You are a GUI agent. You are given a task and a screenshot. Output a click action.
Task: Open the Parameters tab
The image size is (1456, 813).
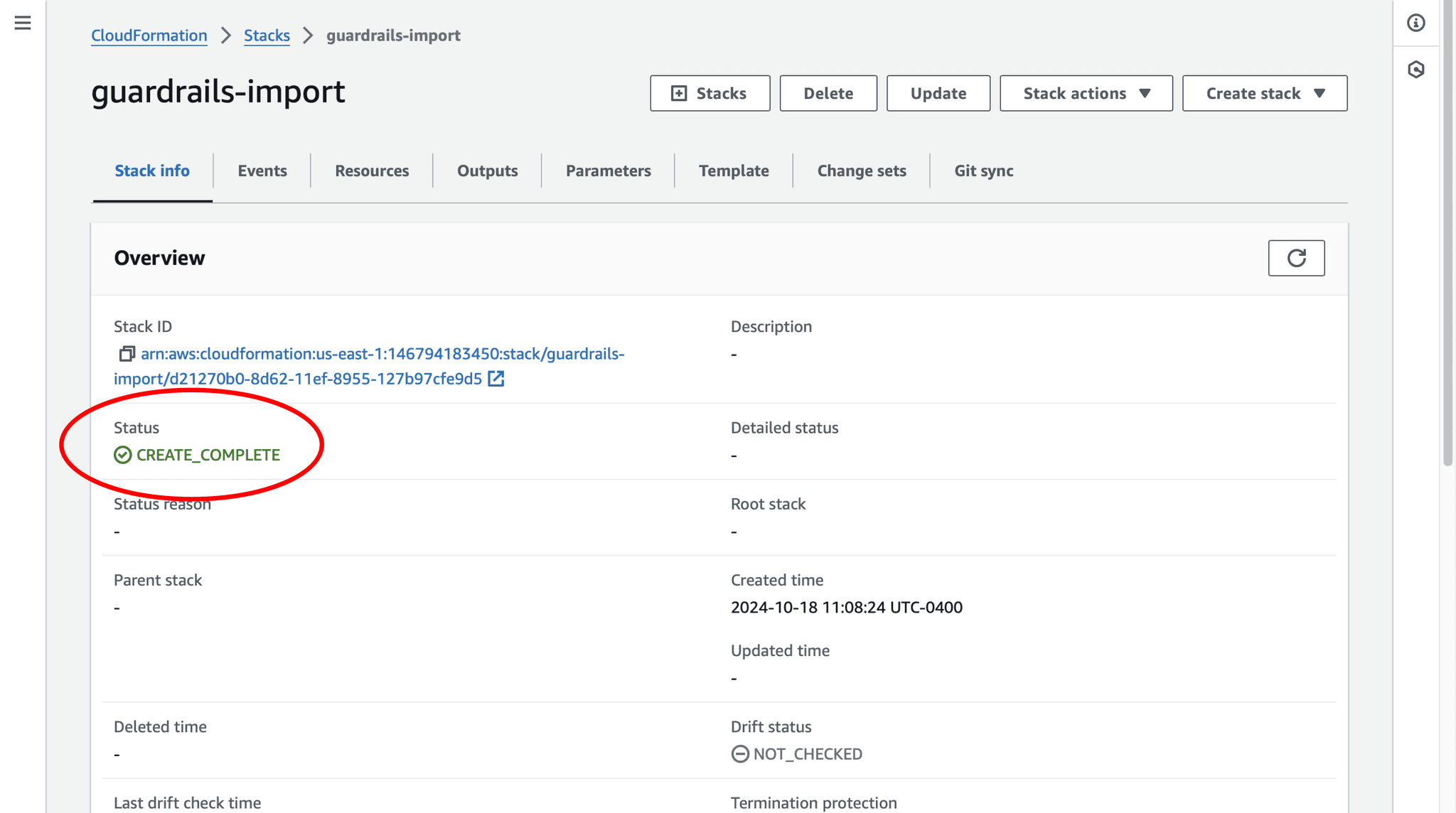coord(609,171)
